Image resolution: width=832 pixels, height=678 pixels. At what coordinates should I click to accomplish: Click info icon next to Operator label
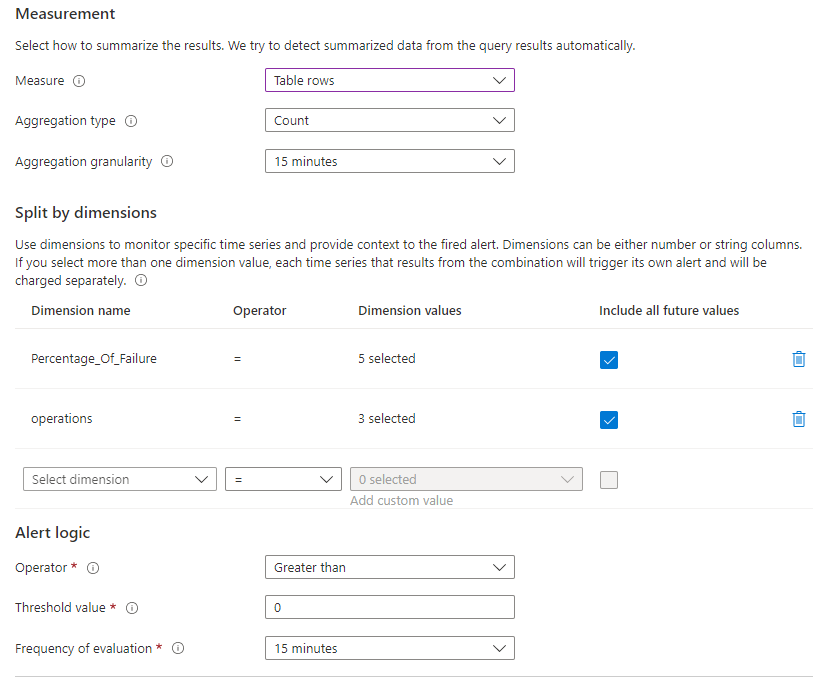tap(93, 568)
